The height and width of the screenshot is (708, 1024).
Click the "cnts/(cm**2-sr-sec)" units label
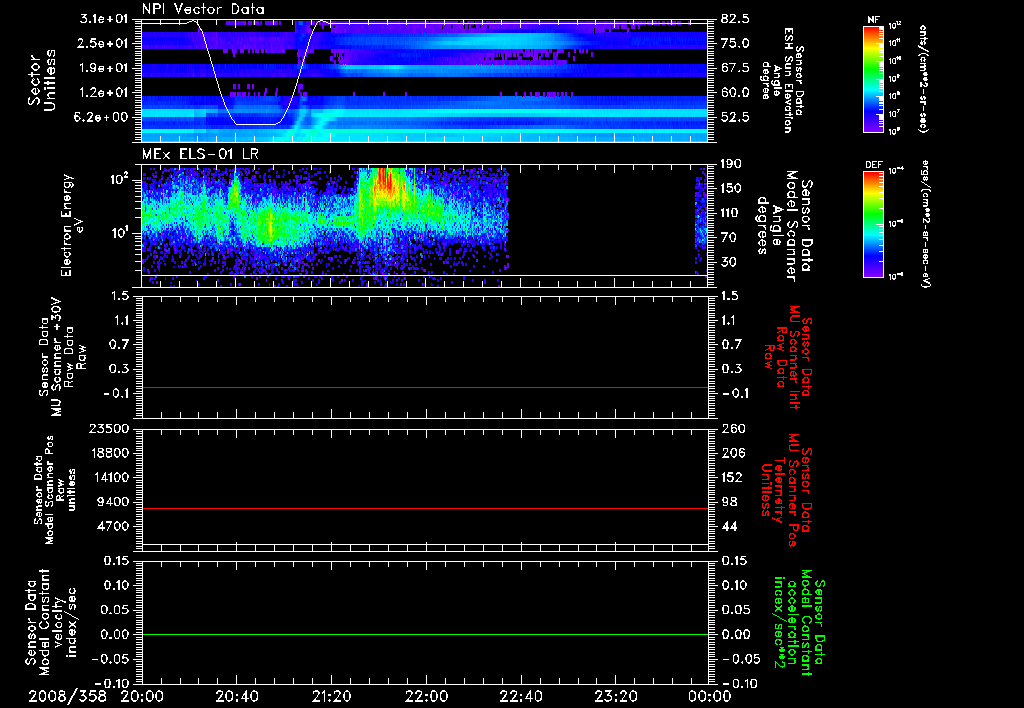923,78
